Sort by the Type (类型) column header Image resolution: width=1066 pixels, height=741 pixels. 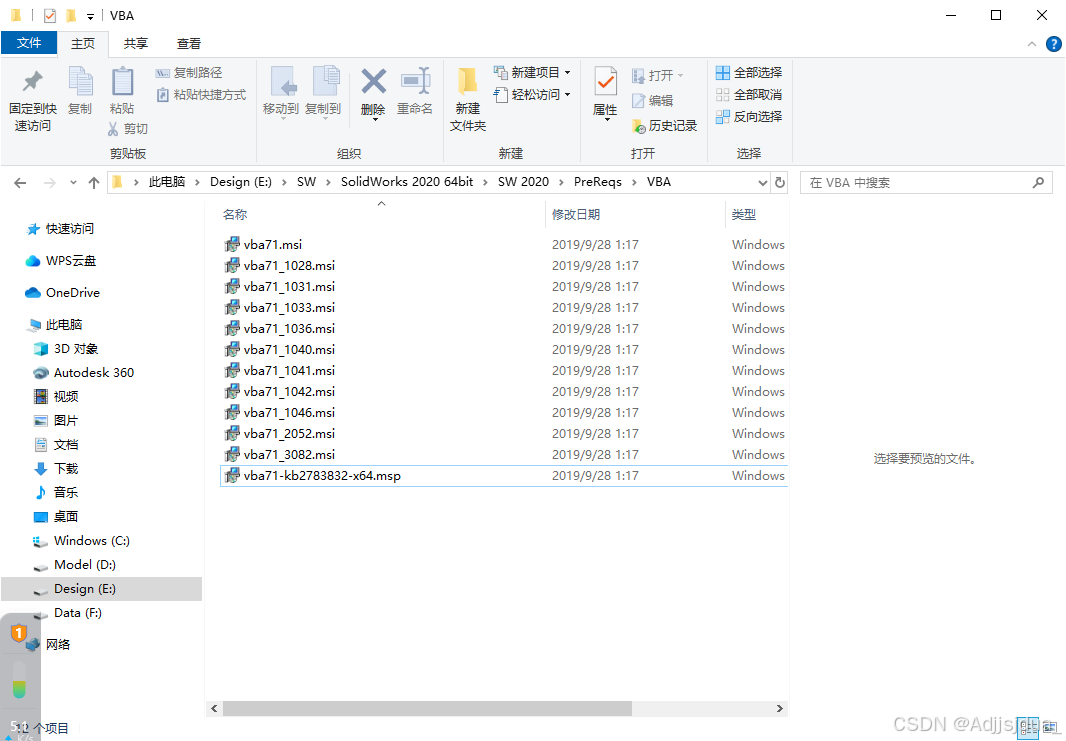point(744,215)
